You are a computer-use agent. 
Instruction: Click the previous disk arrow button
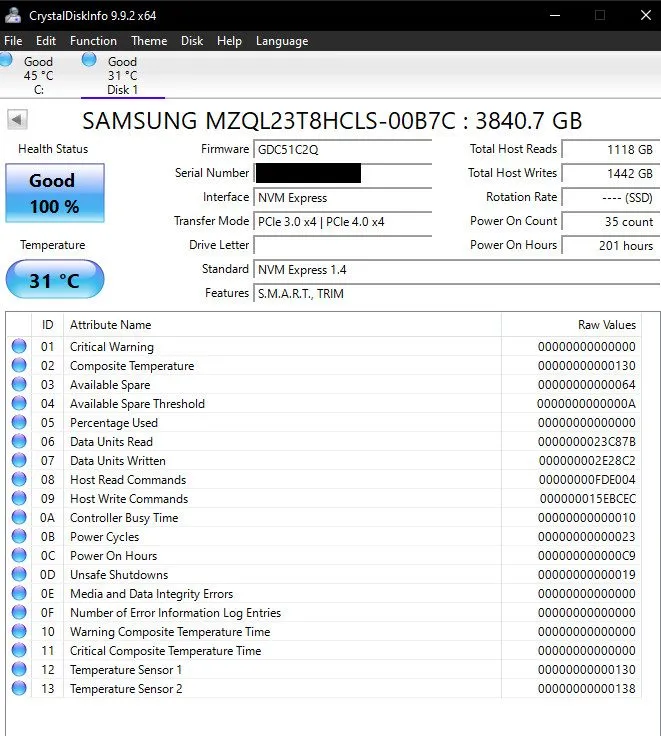(x=17, y=120)
